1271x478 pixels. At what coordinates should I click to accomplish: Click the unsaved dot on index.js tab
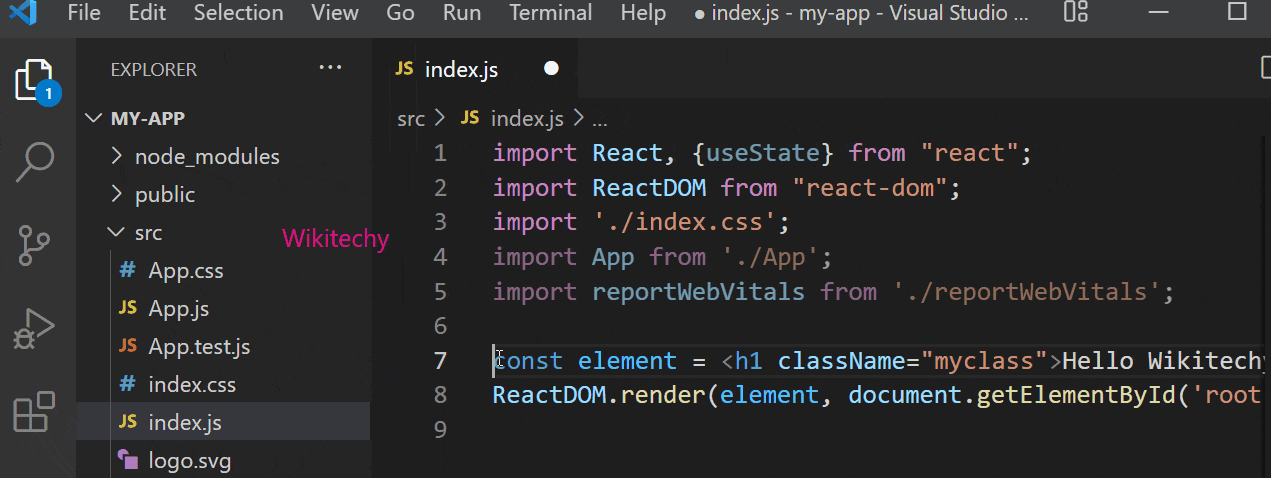[550, 69]
